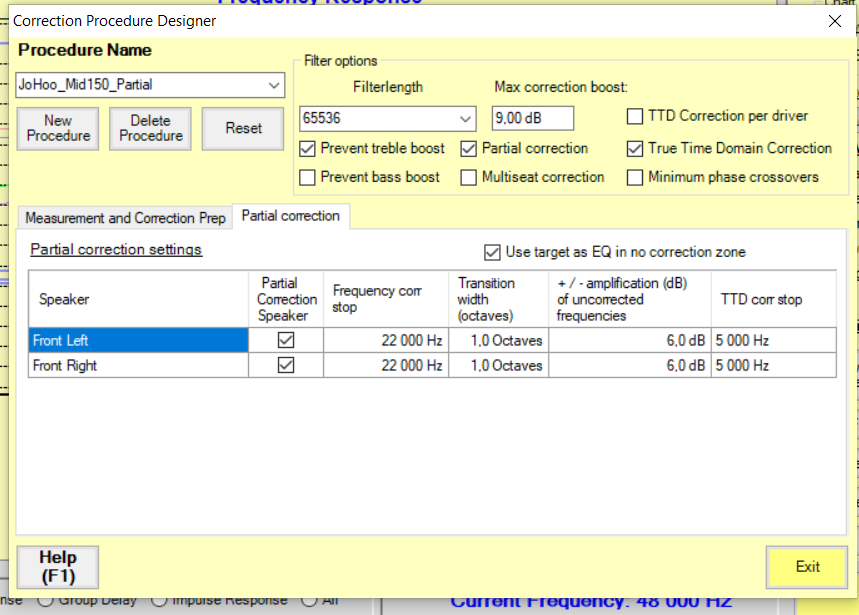The width and height of the screenshot is (859, 615).
Task: Close the Correction Procedure Designer window
Action: (x=835, y=21)
